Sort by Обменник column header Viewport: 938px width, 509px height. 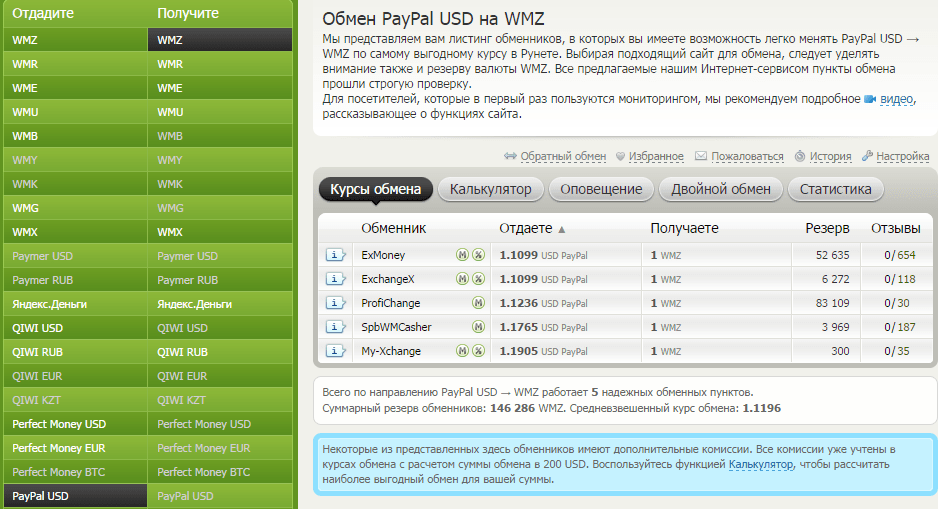pos(394,228)
